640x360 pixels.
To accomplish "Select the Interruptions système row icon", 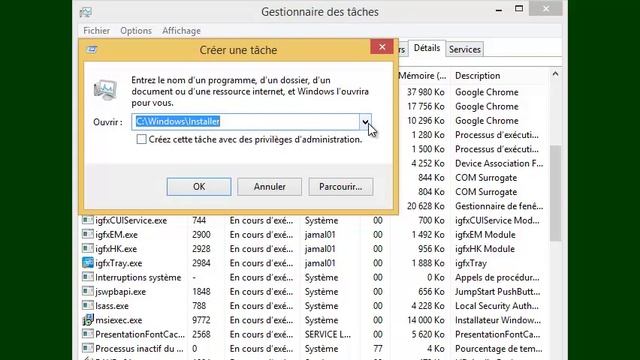I will coord(87,277).
